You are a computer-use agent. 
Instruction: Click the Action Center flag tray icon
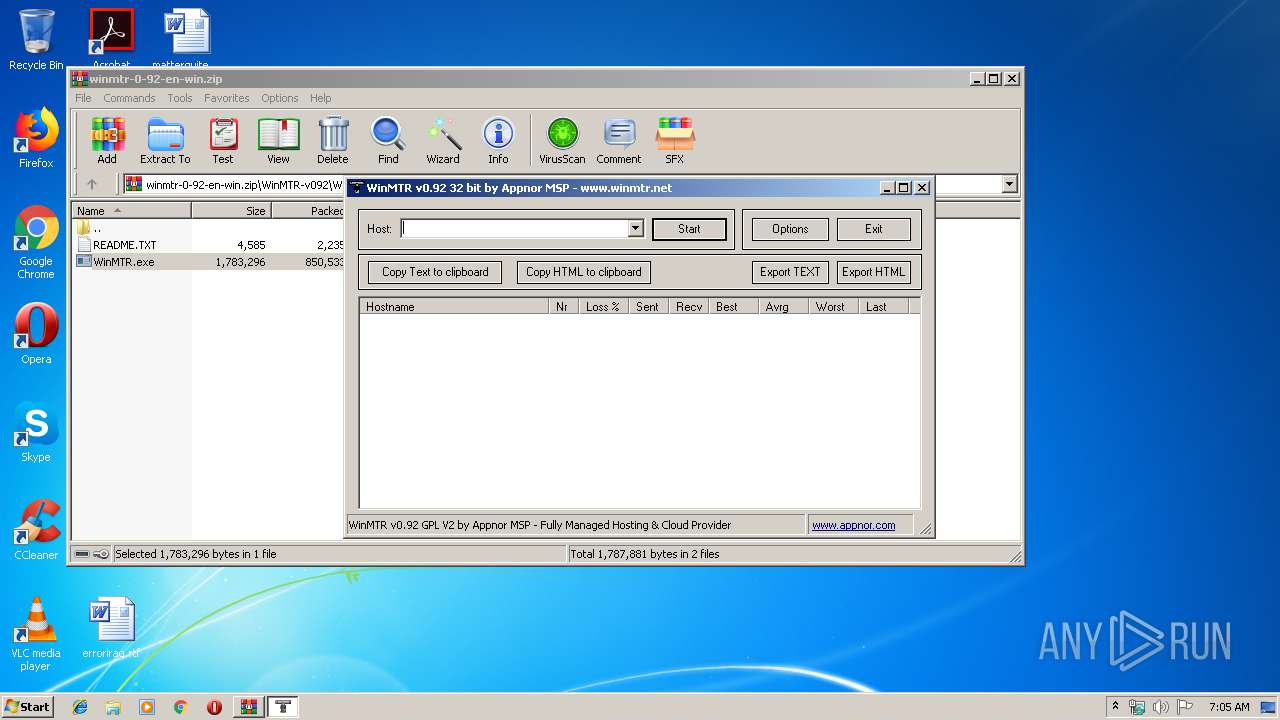(x=1185, y=707)
